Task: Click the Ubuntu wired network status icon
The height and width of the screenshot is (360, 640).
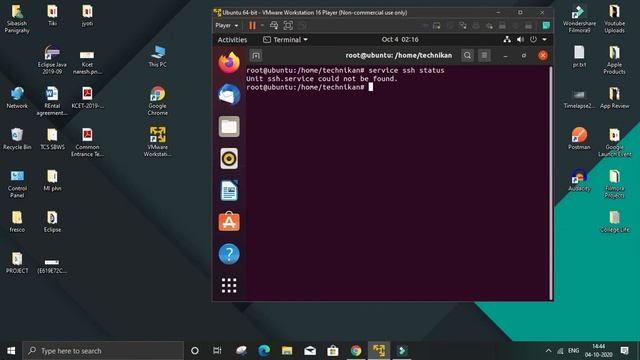Action: (x=507, y=40)
